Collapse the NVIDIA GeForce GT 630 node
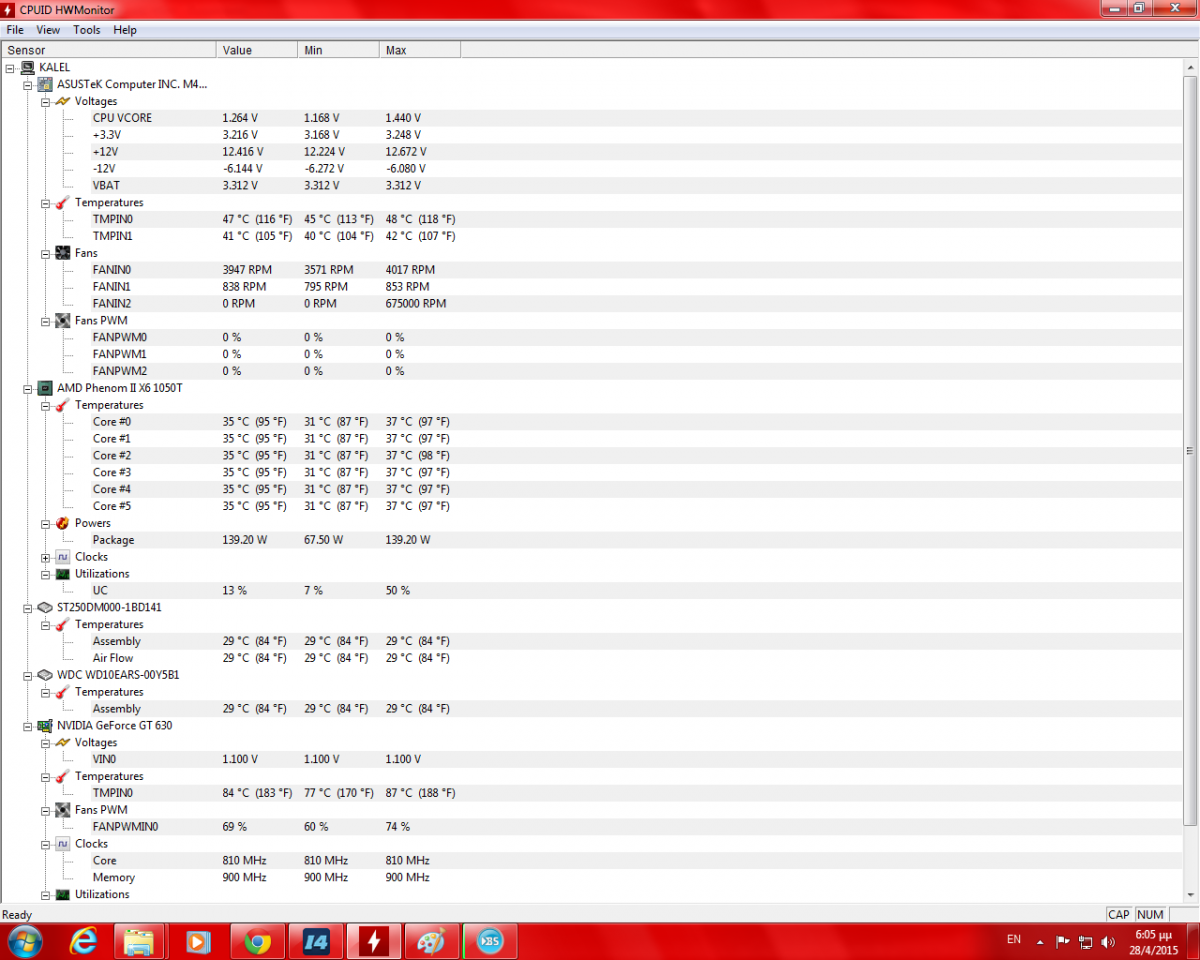 tap(28, 725)
